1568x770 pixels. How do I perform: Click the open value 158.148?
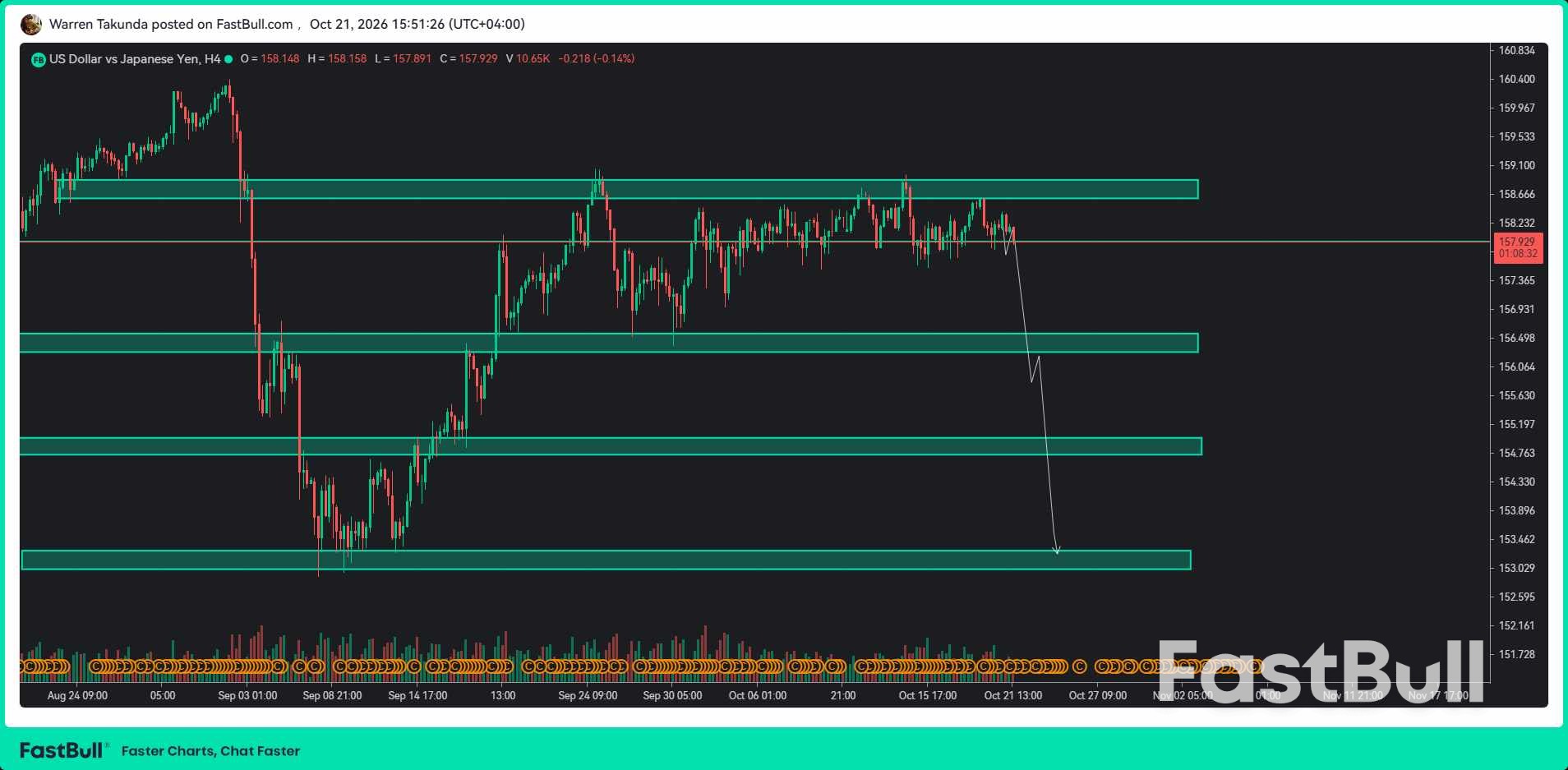(x=280, y=59)
